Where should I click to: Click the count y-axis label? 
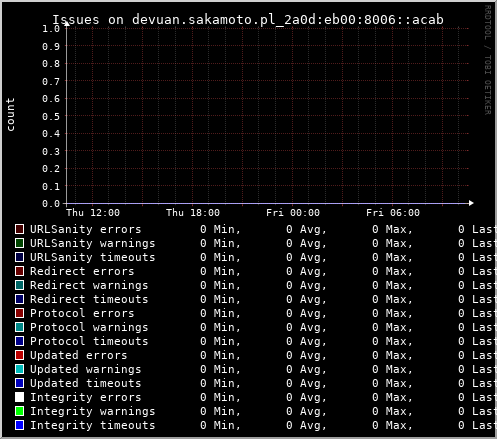(10, 114)
